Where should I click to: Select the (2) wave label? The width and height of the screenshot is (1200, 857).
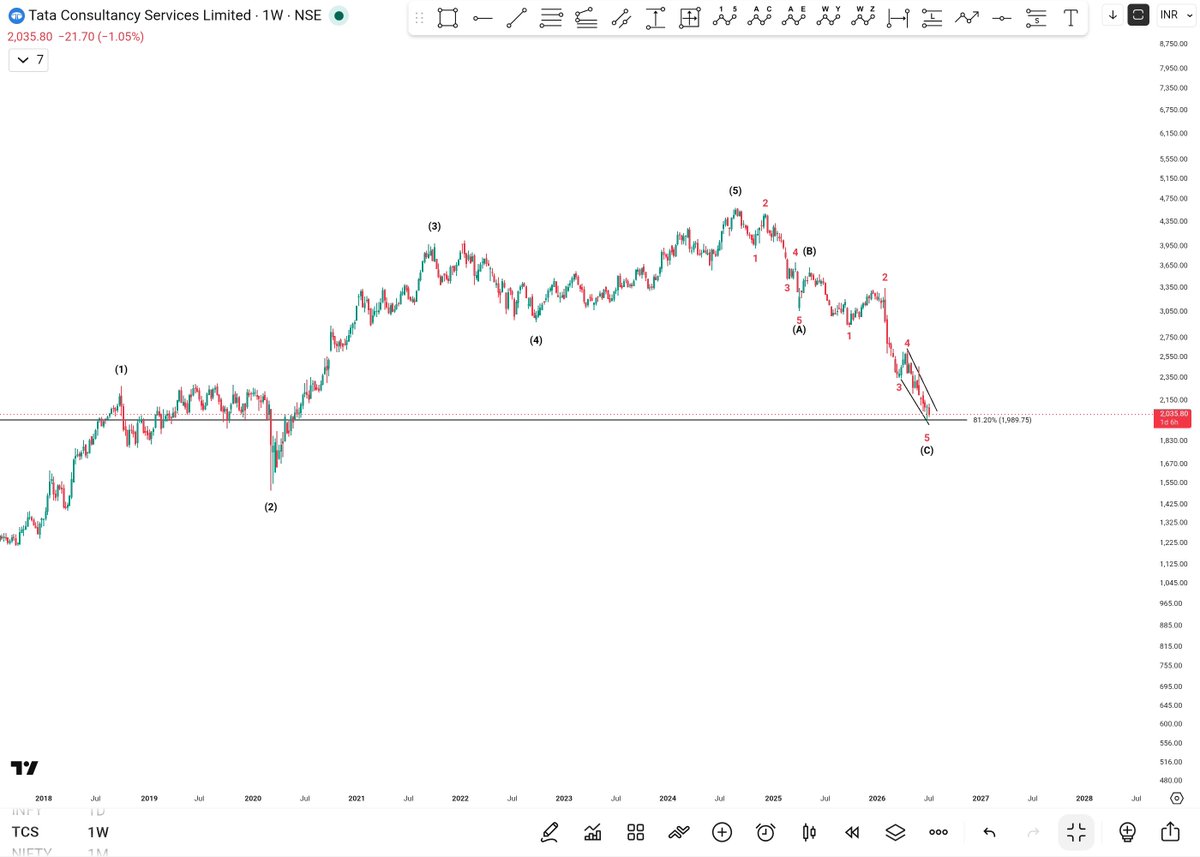tap(271, 506)
